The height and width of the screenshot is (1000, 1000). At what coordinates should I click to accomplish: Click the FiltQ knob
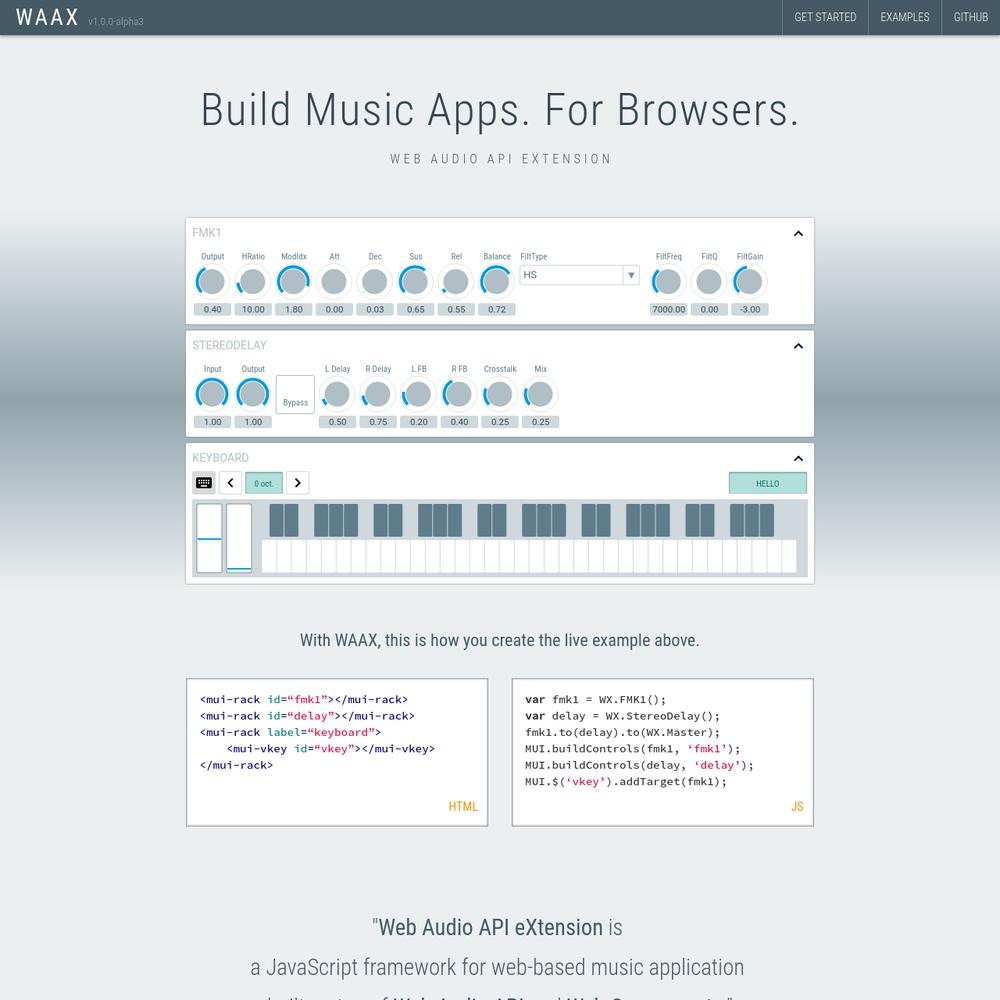[709, 281]
